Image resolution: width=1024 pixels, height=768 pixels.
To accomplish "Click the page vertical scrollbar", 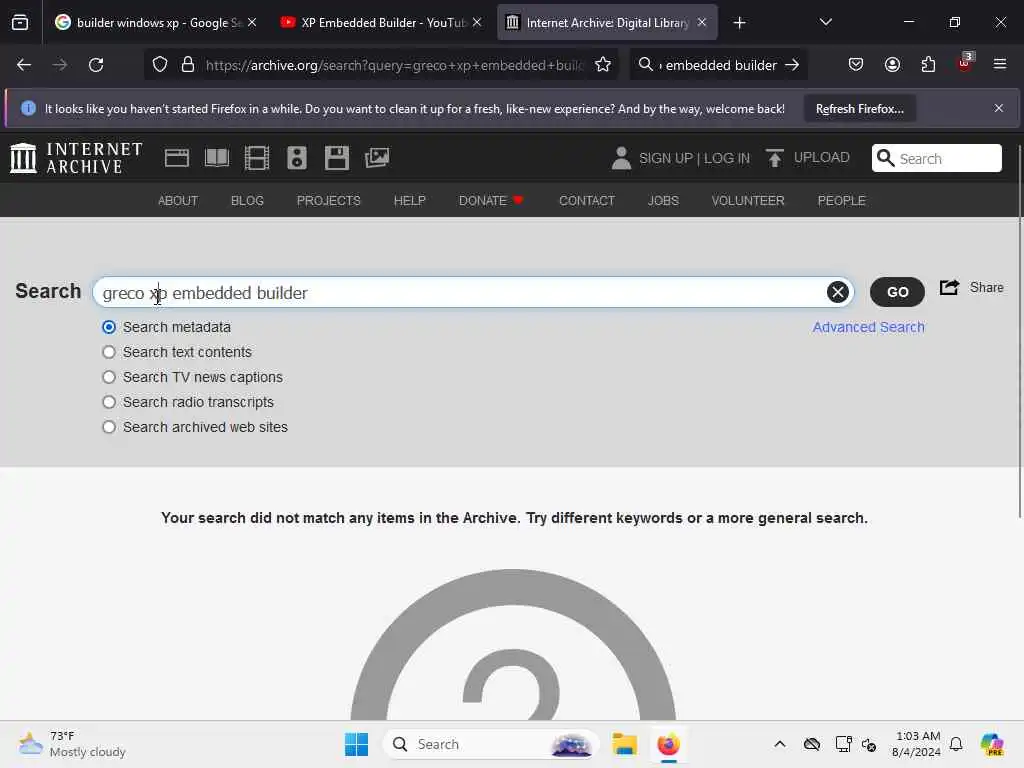I will [x=1019, y=332].
